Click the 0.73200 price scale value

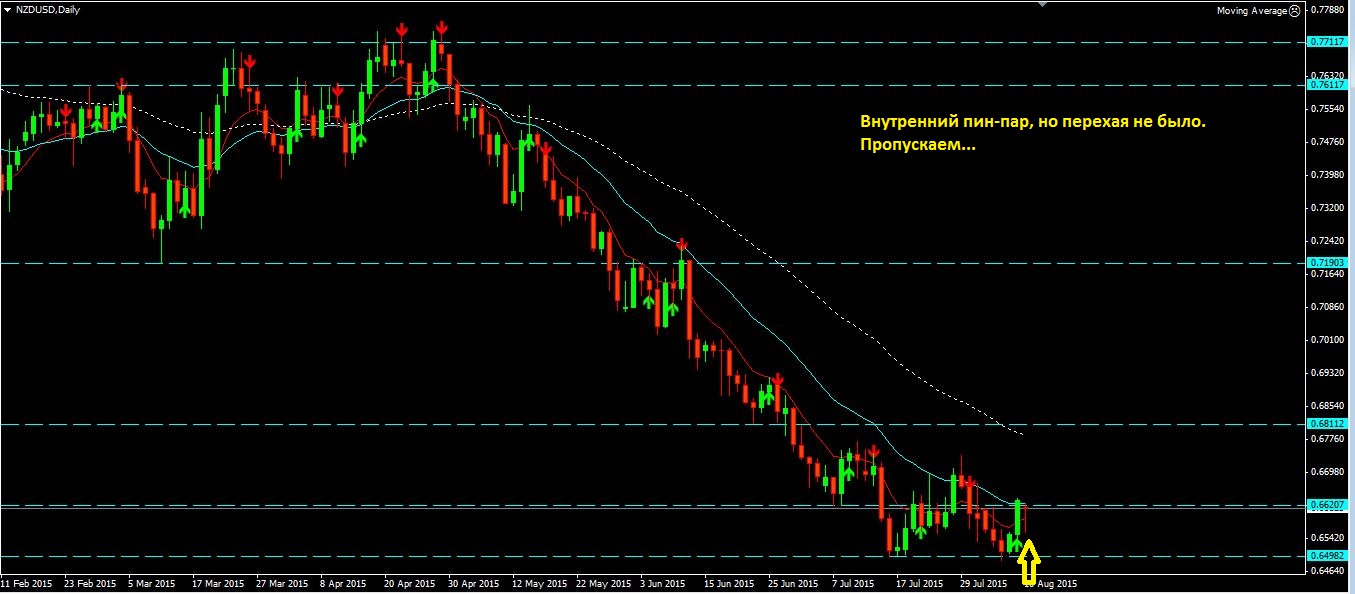pyautogui.click(x=1327, y=207)
